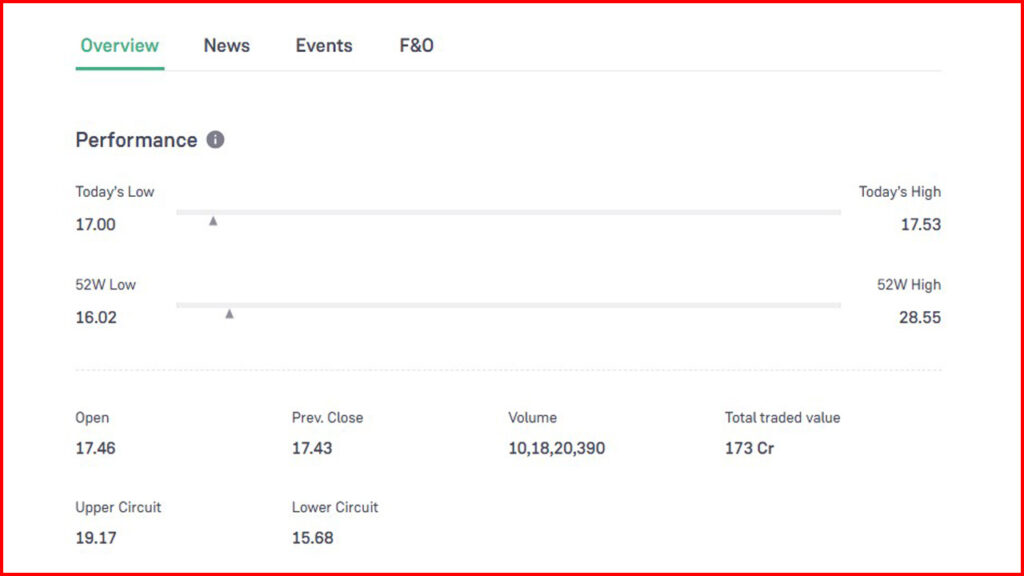This screenshot has height=576, width=1024.
Task: Select the Lower Circuit value 15.68
Action: [312, 537]
